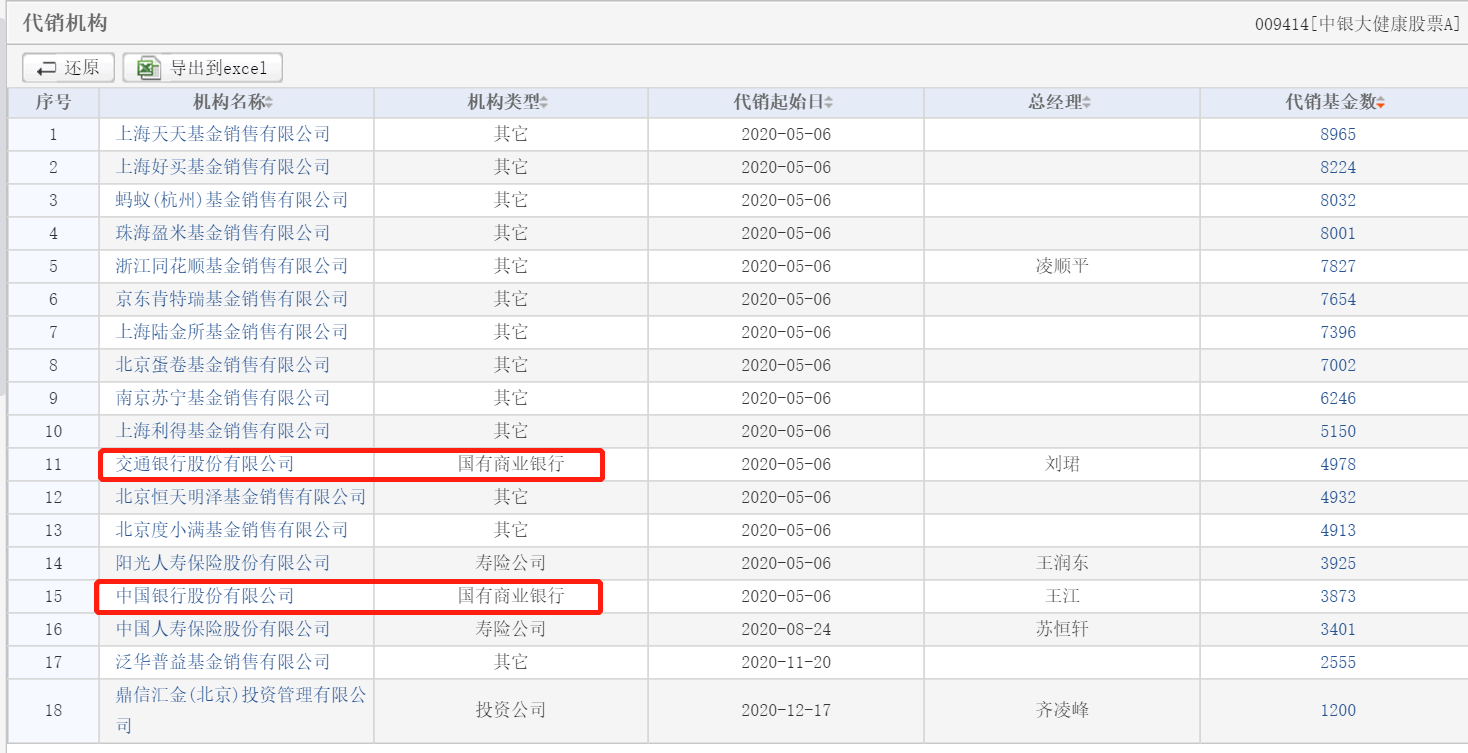The image size is (1468, 753).
Task: Select 国有商业银行 cell in 中国银行 row
Action: (511, 596)
